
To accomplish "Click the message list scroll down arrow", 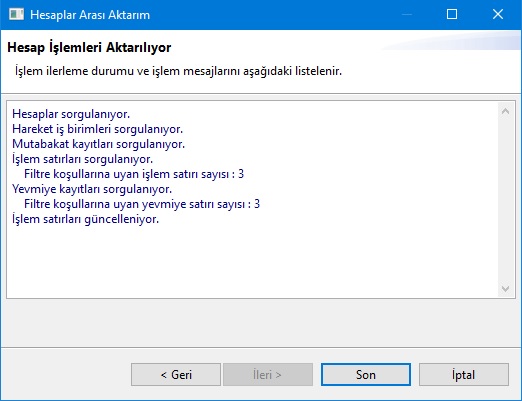I will 505,288.
